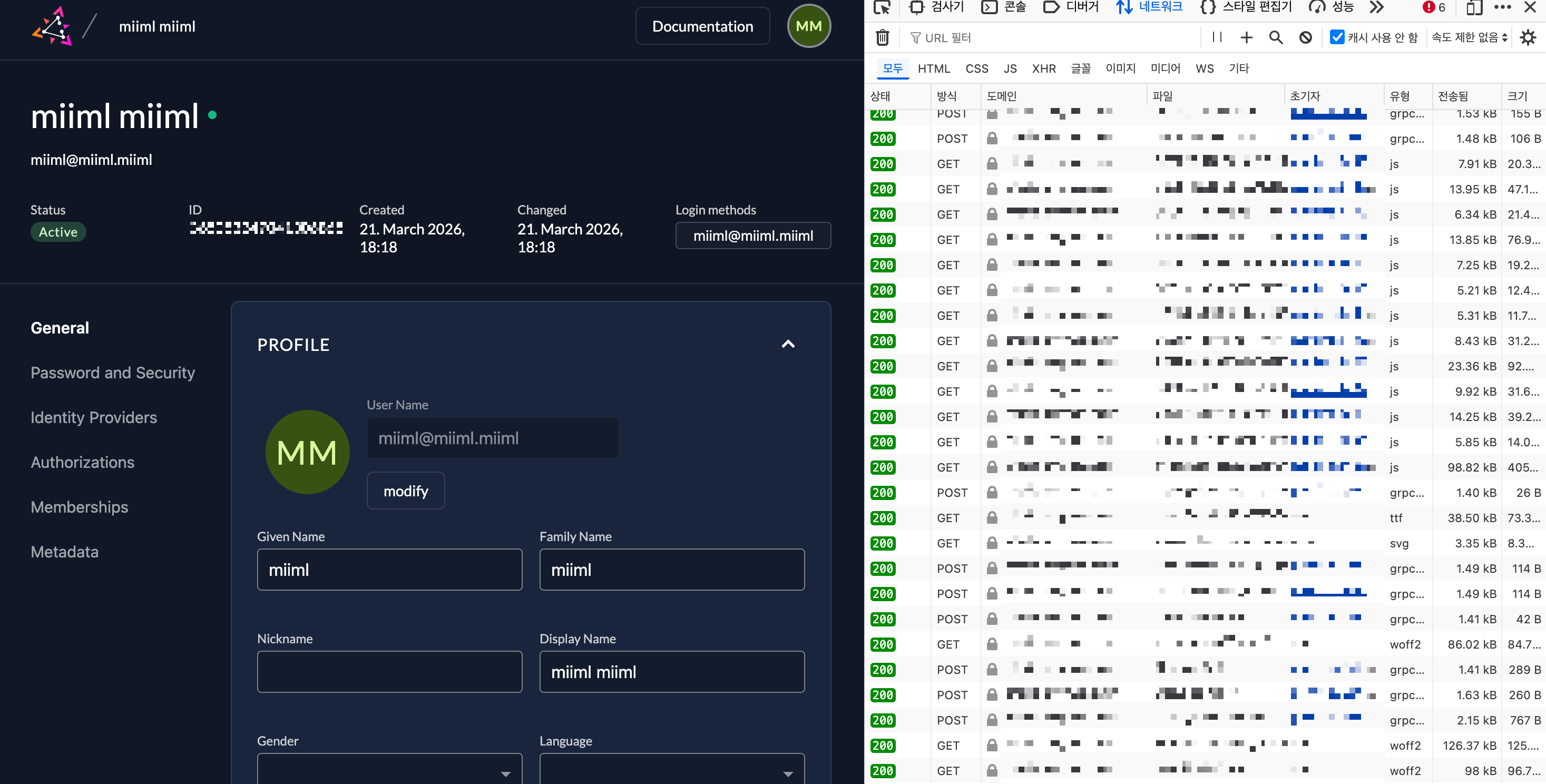Select the woff2 request row 126.37 kB
The image size is (1546, 784).
point(1205,745)
